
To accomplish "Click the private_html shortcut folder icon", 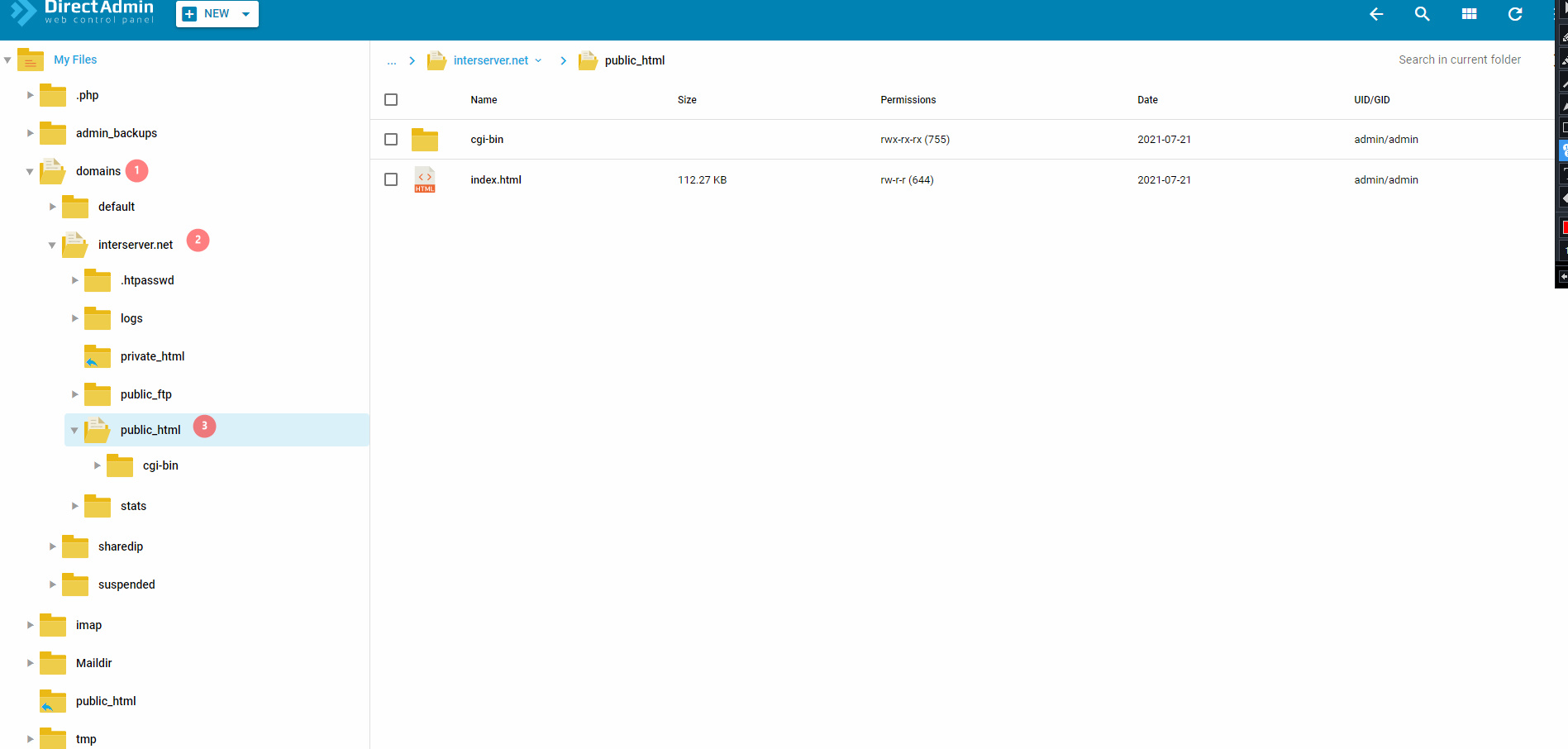I will coord(98,356).
